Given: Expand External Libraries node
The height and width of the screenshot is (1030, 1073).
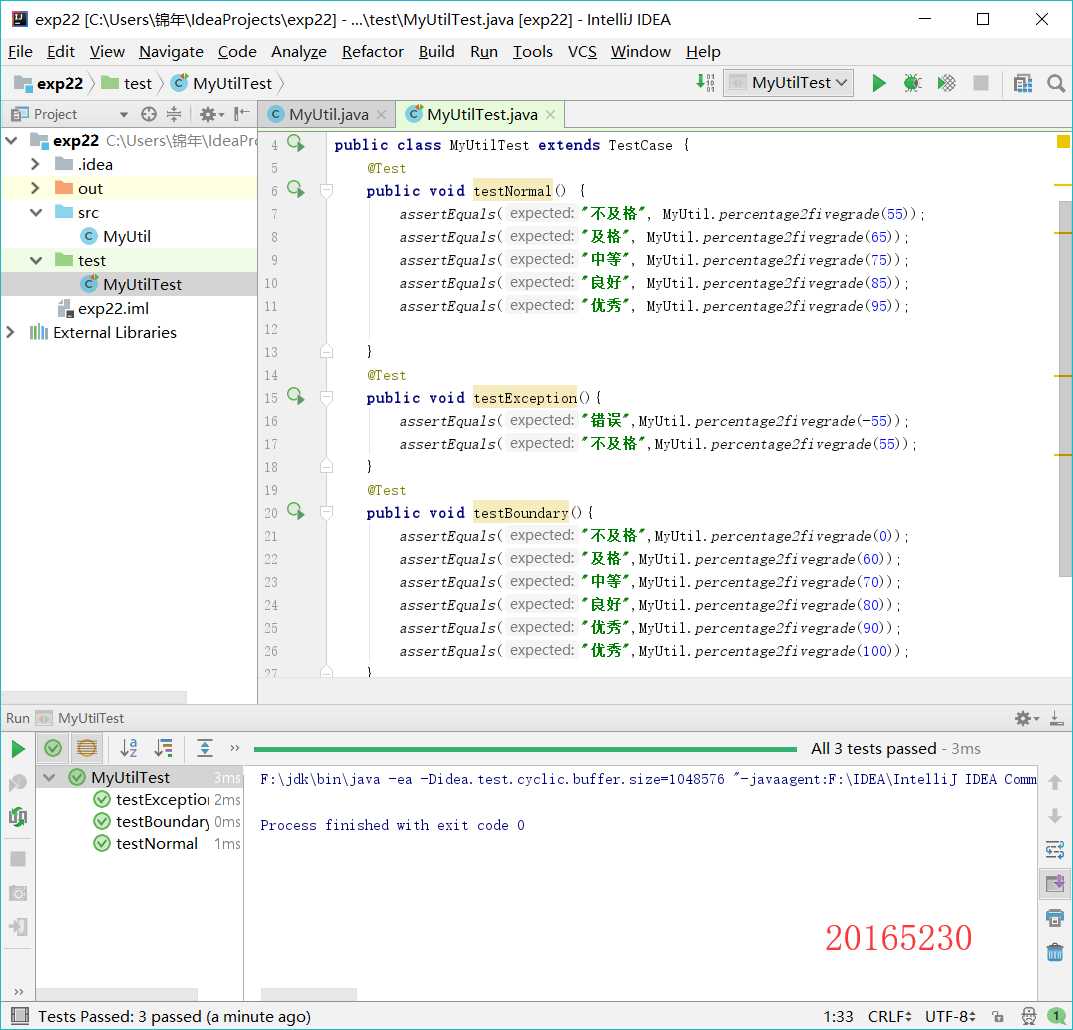Looking at the screenshot, I should (11, 332).
